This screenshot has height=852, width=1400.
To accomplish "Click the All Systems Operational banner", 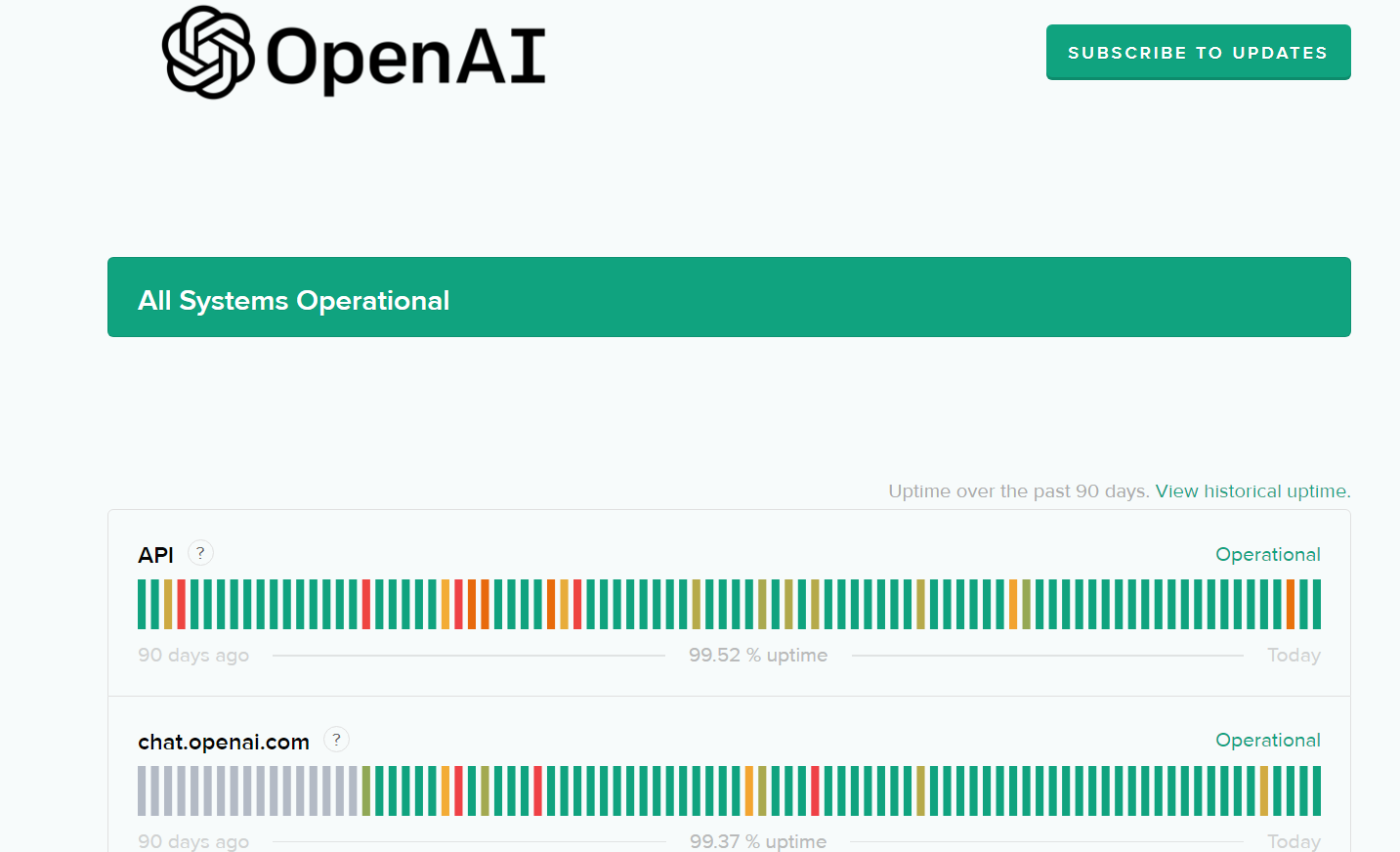I will (729, 297).
